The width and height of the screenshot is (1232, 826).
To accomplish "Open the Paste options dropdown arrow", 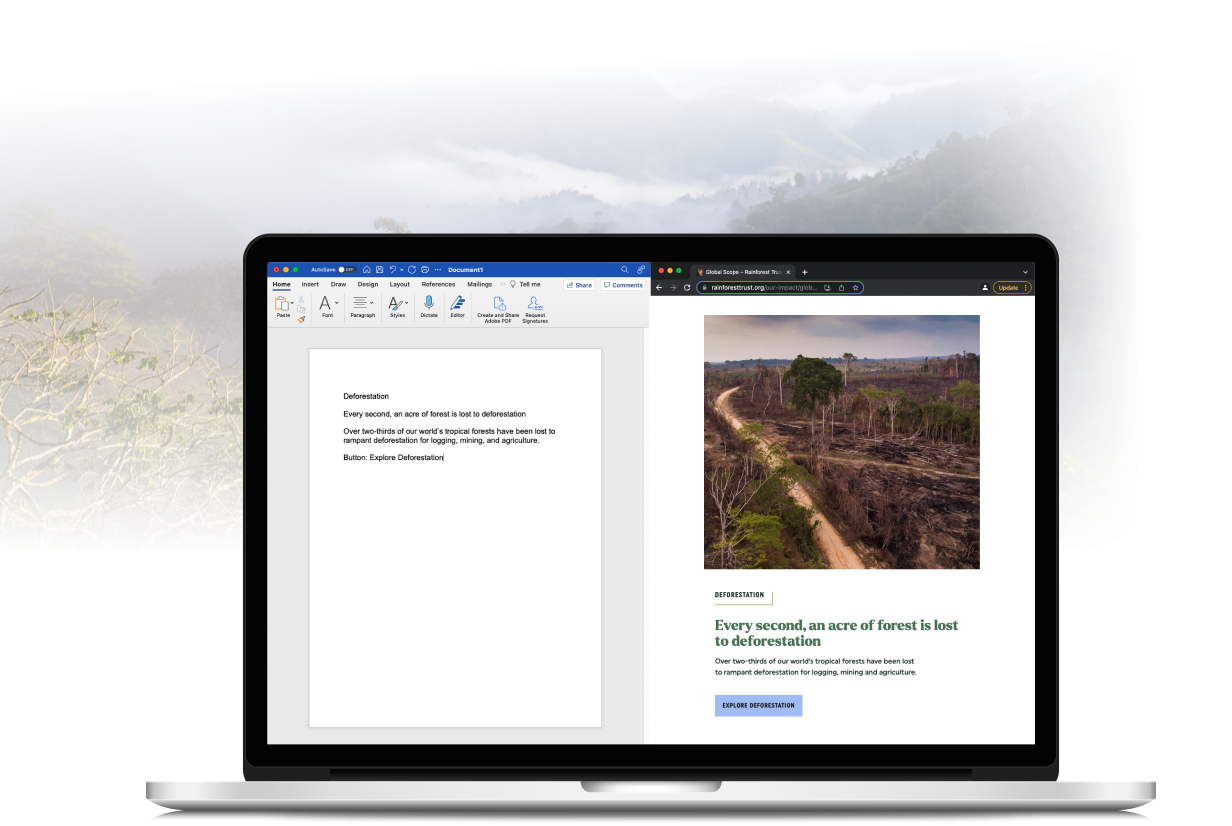I will (x=292, y=303).
